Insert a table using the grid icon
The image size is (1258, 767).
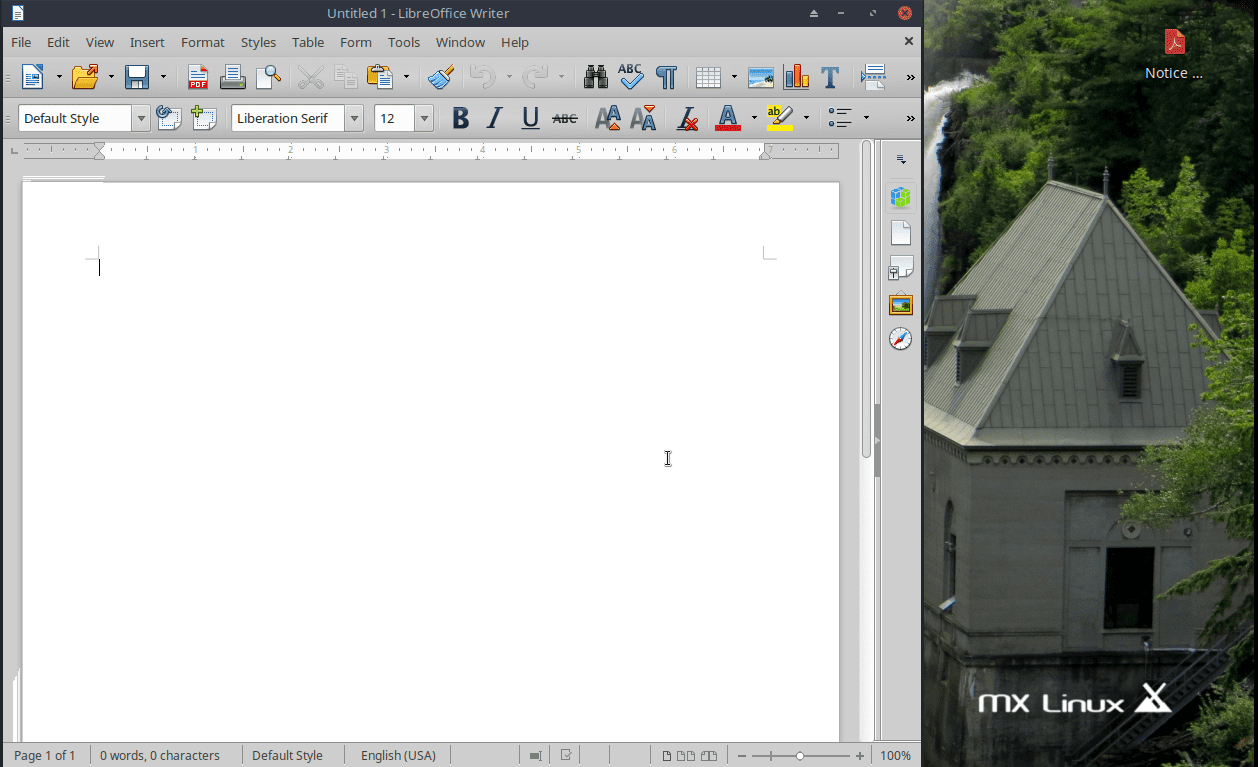708,77
